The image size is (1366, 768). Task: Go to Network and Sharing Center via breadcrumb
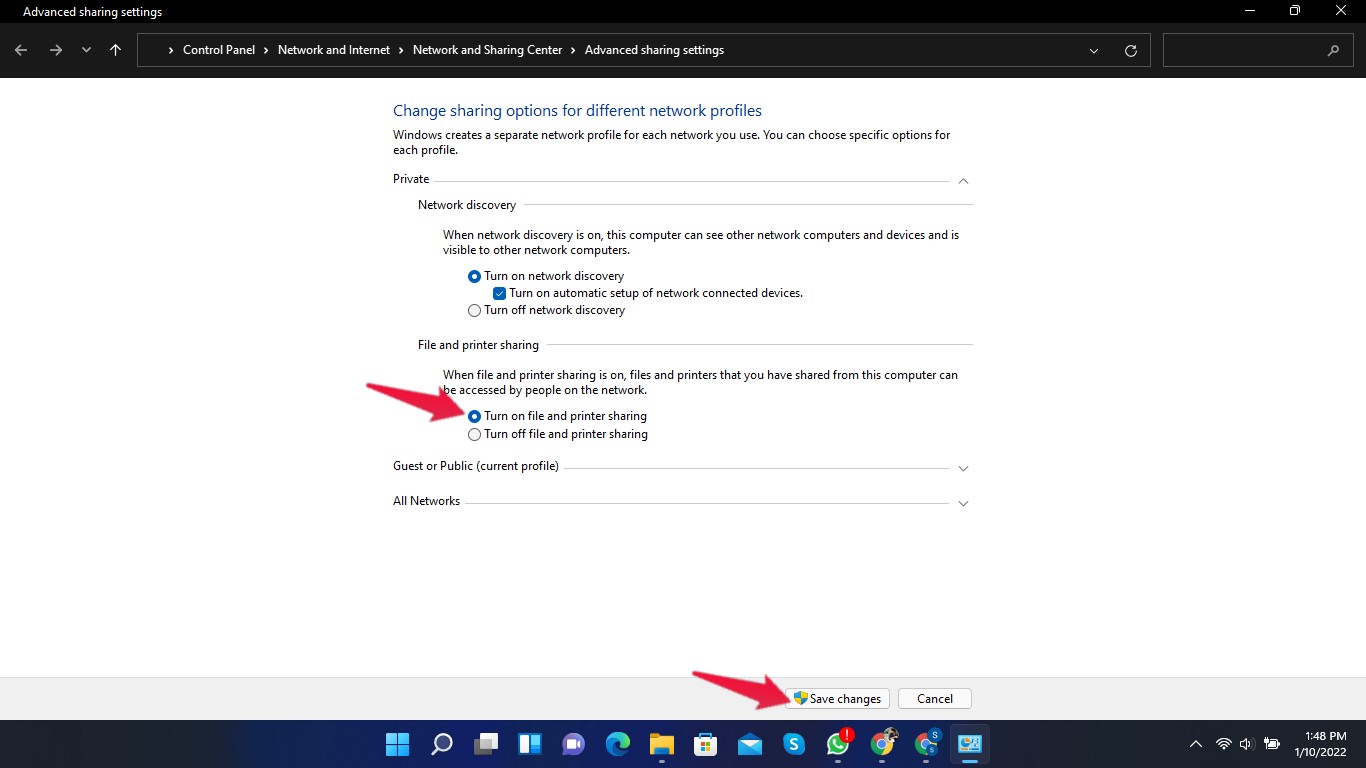tap(487, 49)
